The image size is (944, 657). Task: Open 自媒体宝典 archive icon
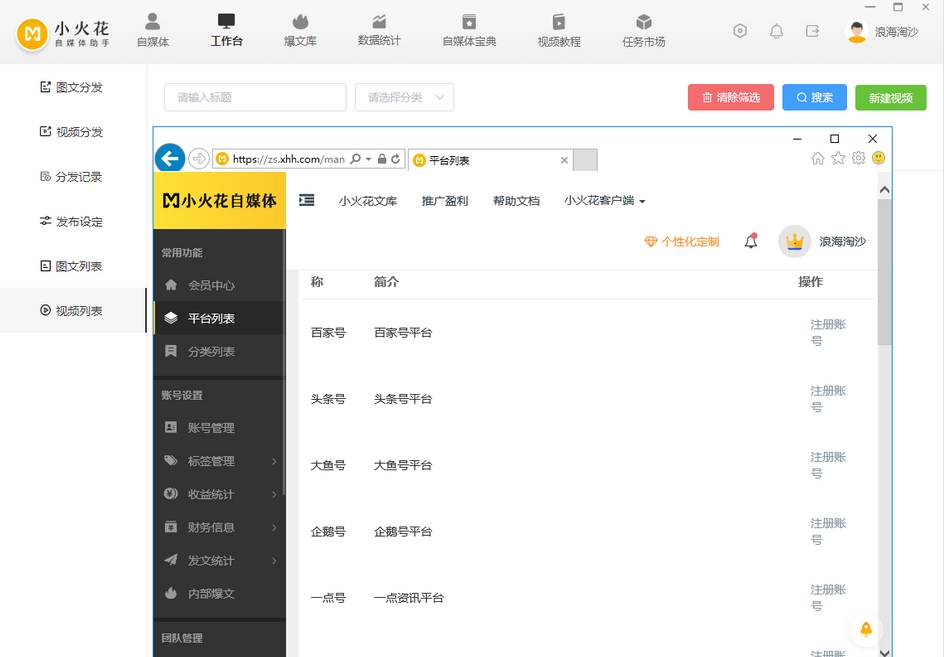pyautogui.click(x=469, y=22)
